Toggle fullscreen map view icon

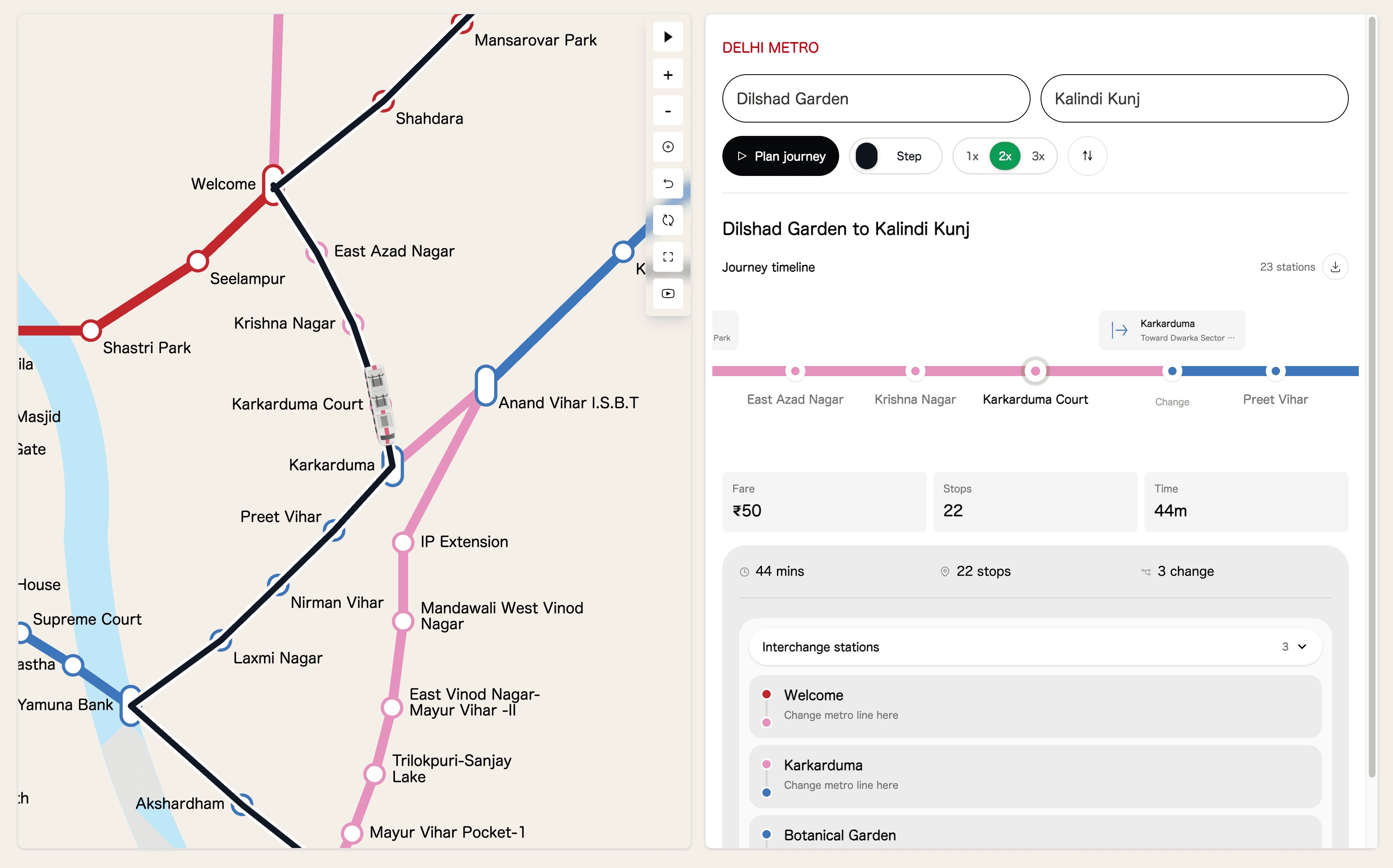(668, 257)
